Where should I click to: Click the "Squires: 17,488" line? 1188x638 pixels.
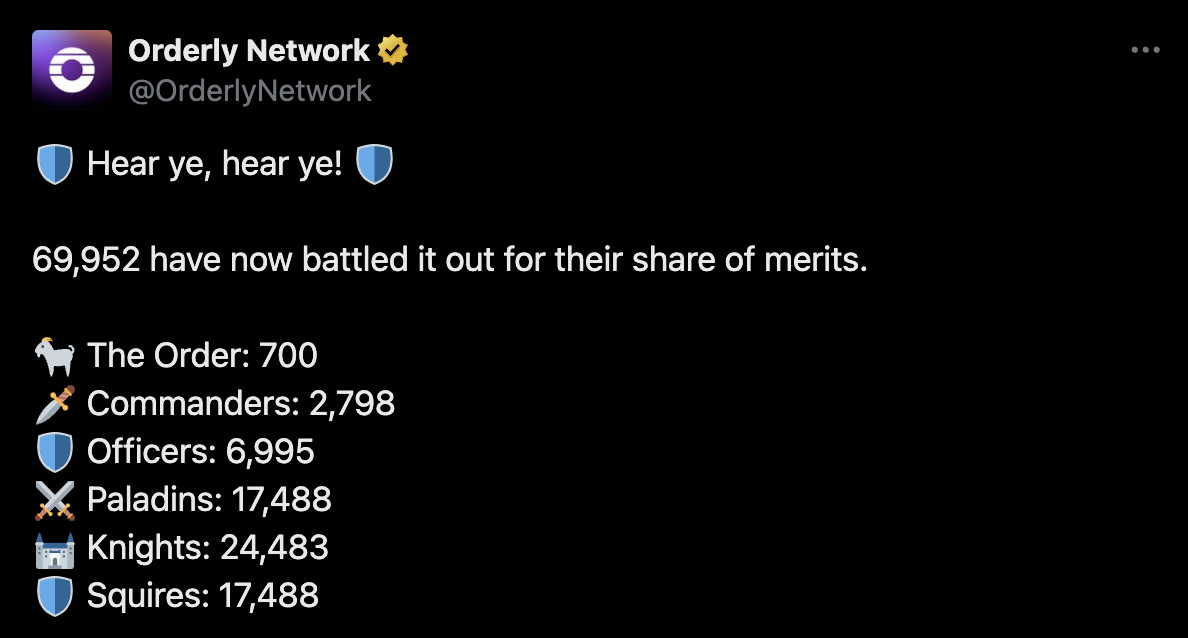click(203, 596)
